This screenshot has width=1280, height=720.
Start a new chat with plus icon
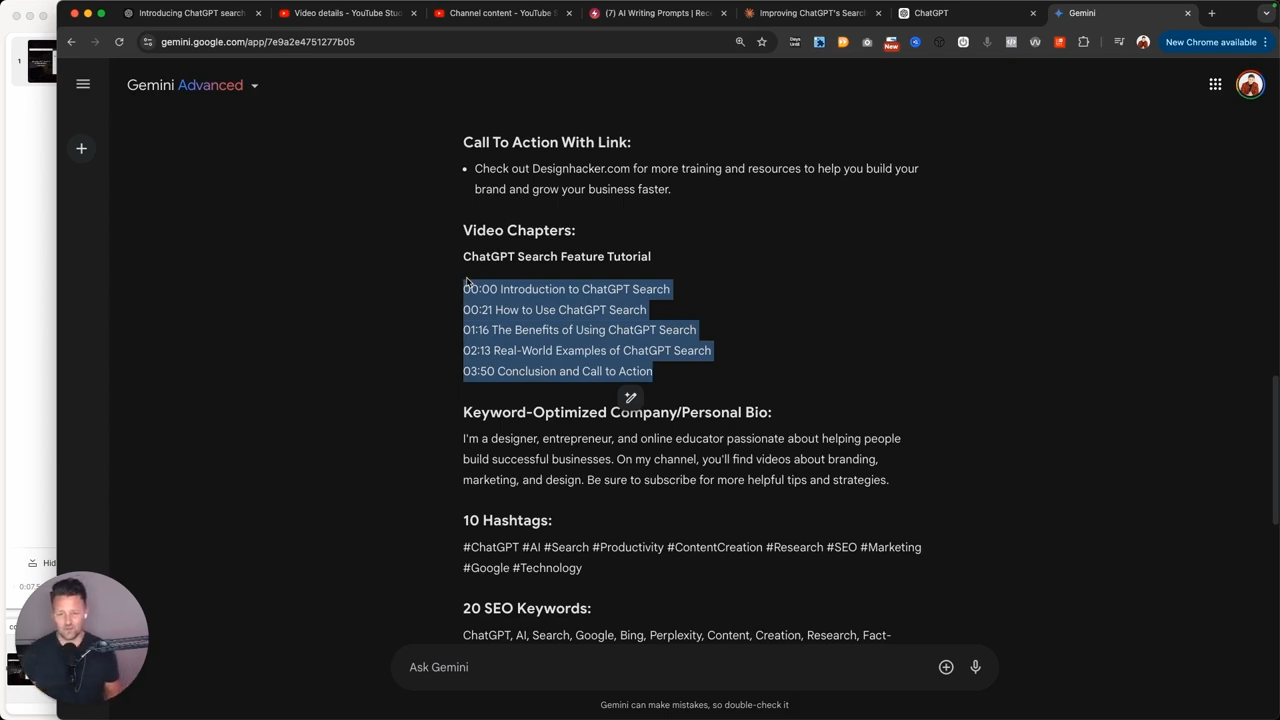(82, 149)
